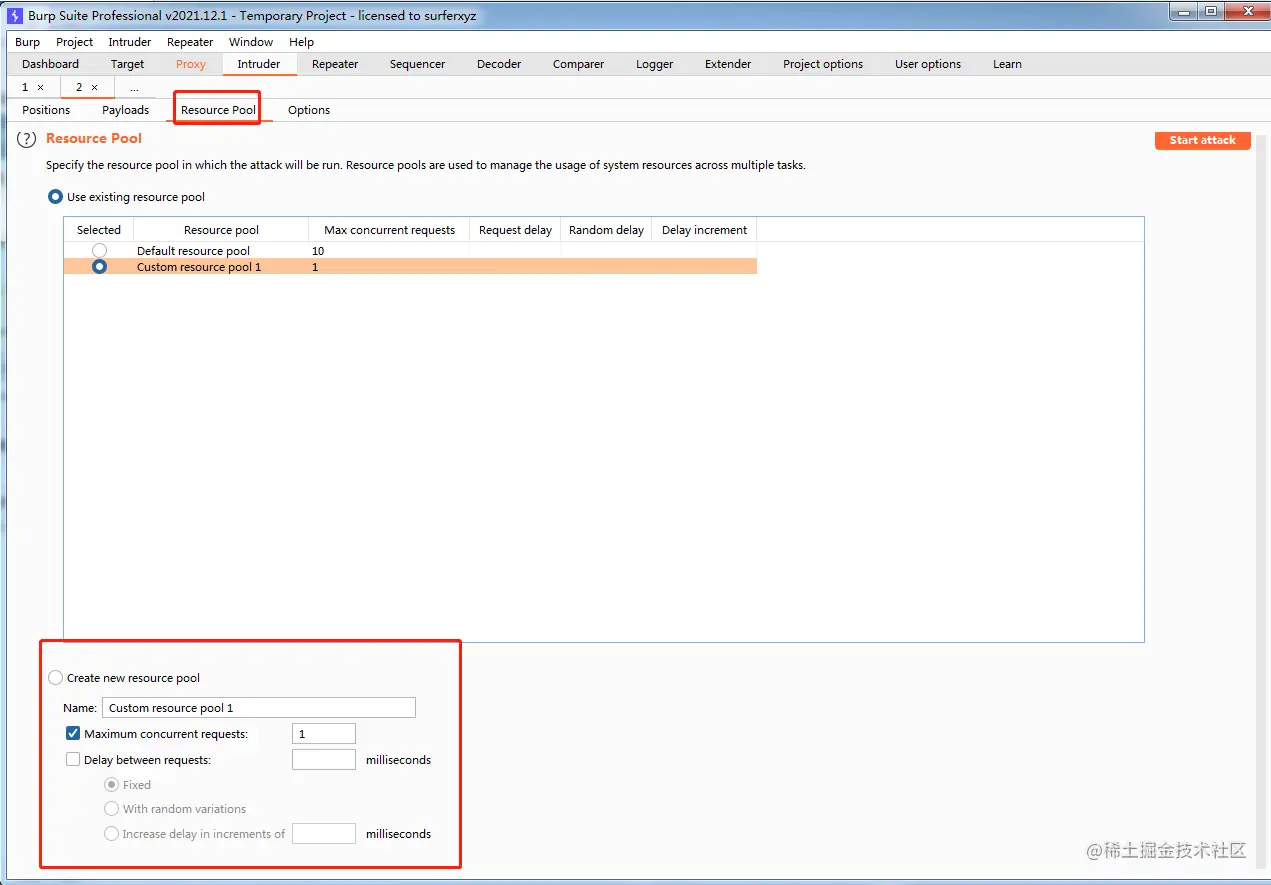Image resolution: width=1271 pixels, height=885 pixels.
Task: Switch to the Proxy tab
Action: tap(191, 64)
